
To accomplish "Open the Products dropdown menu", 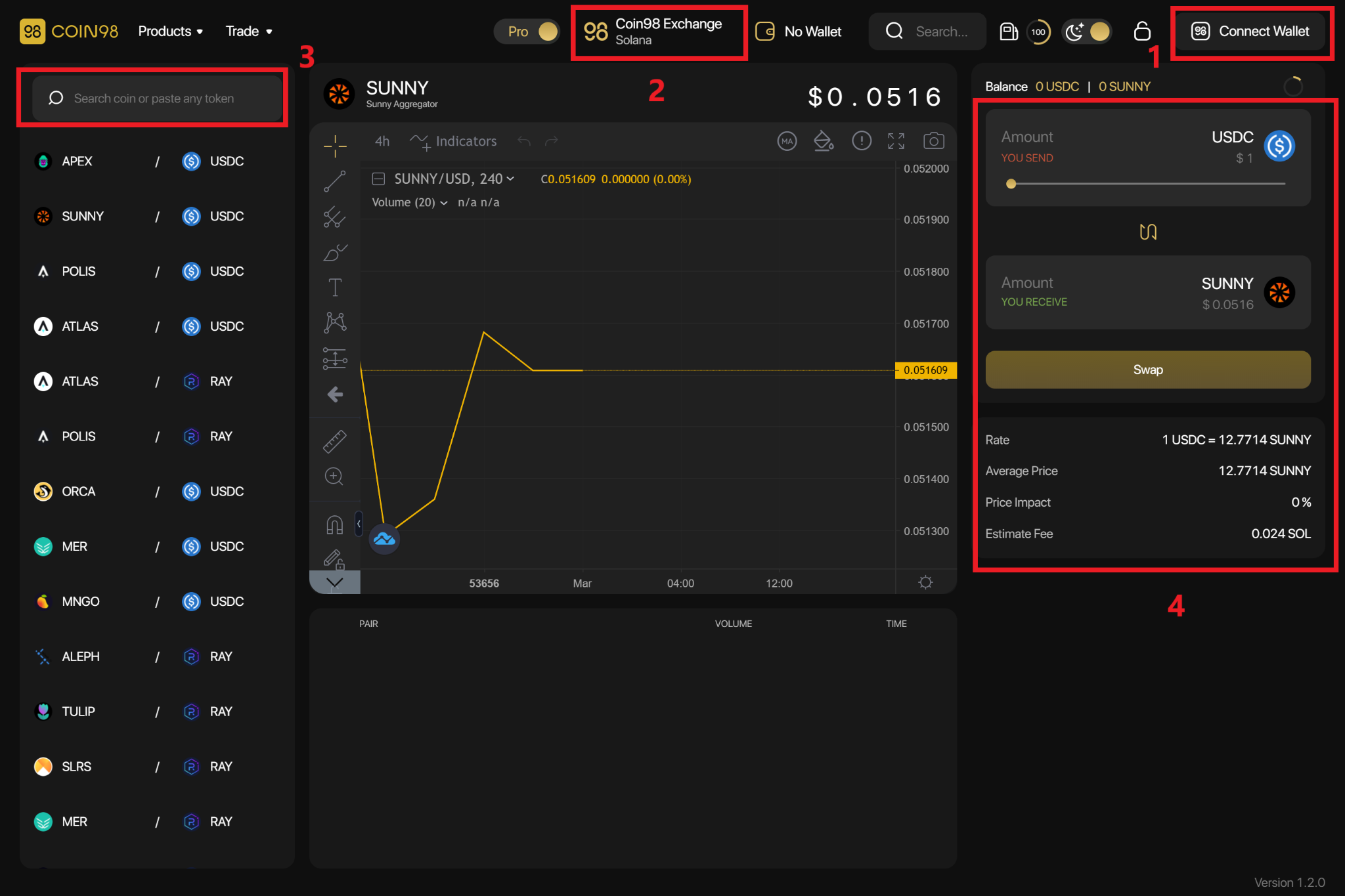I will [x=170, y=32].
